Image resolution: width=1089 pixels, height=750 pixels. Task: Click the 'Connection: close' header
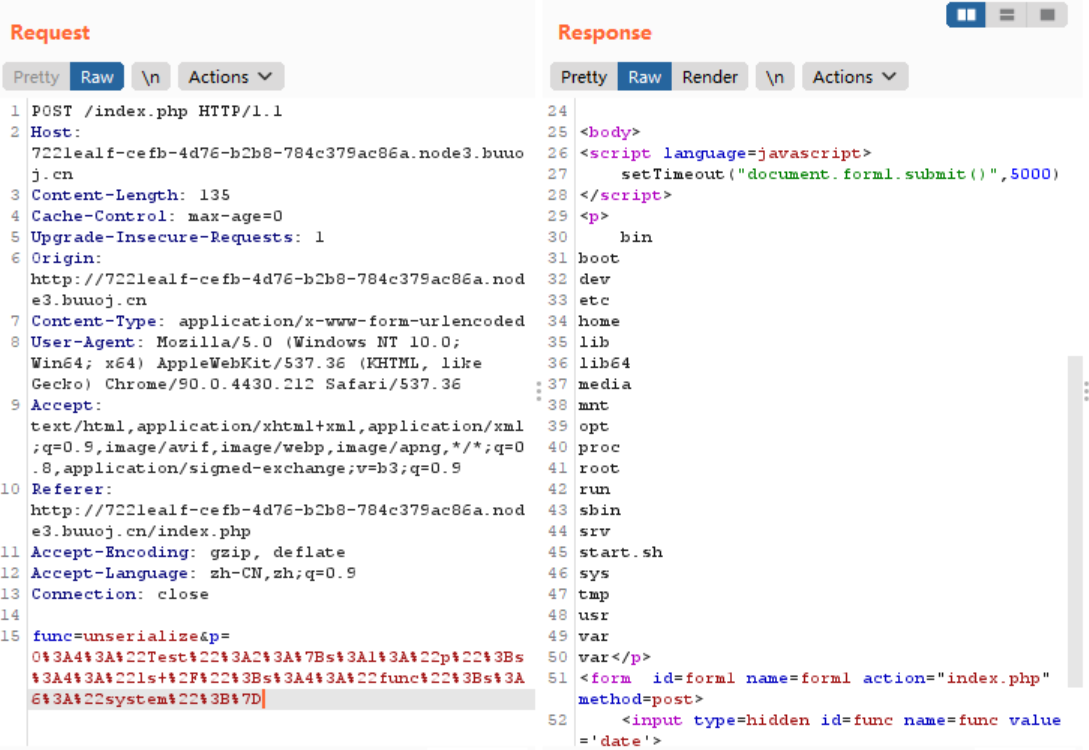tap(120, 594)
